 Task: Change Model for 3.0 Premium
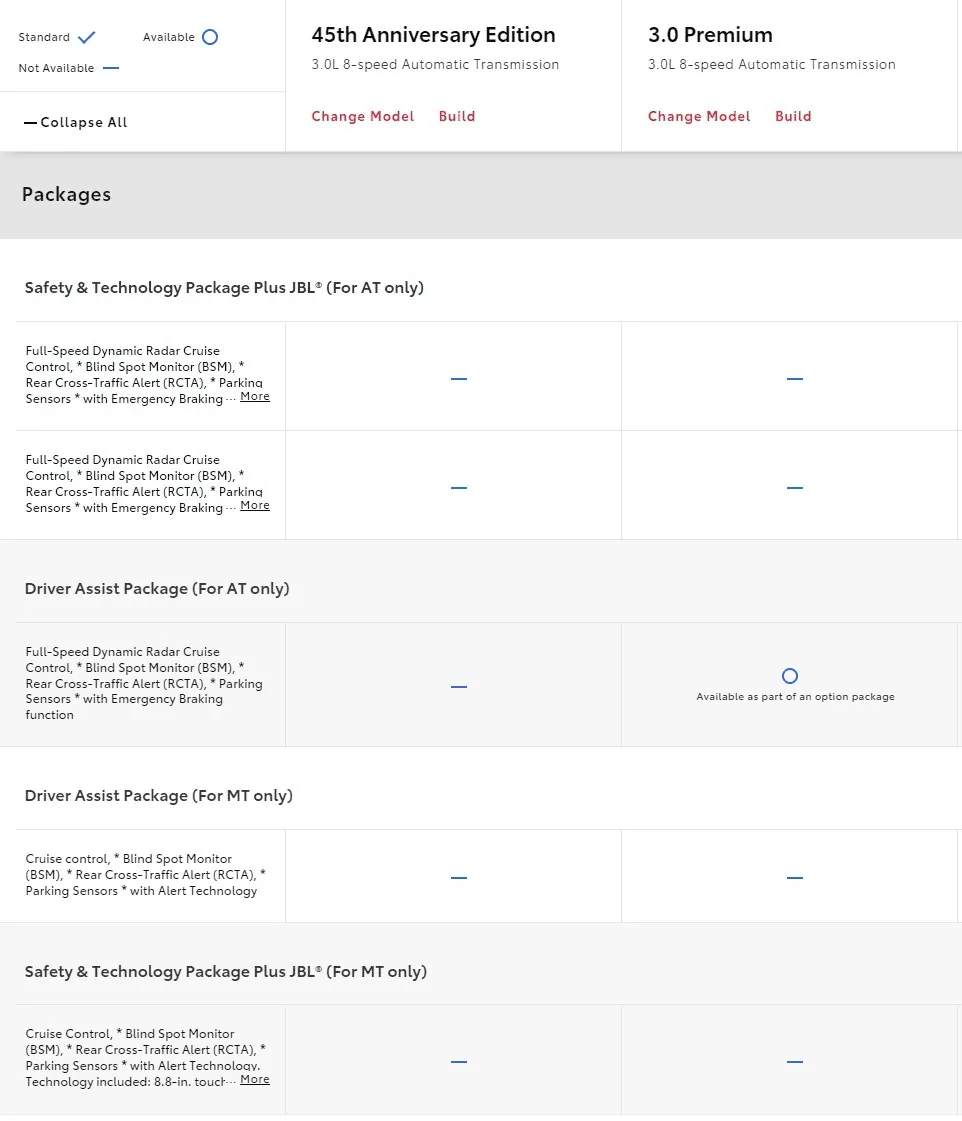tap(699, 116)
